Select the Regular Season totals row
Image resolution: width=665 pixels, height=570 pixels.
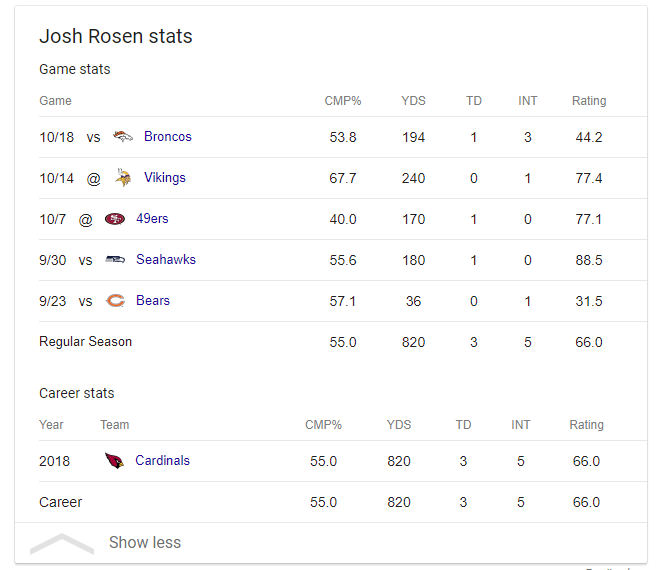343,342
